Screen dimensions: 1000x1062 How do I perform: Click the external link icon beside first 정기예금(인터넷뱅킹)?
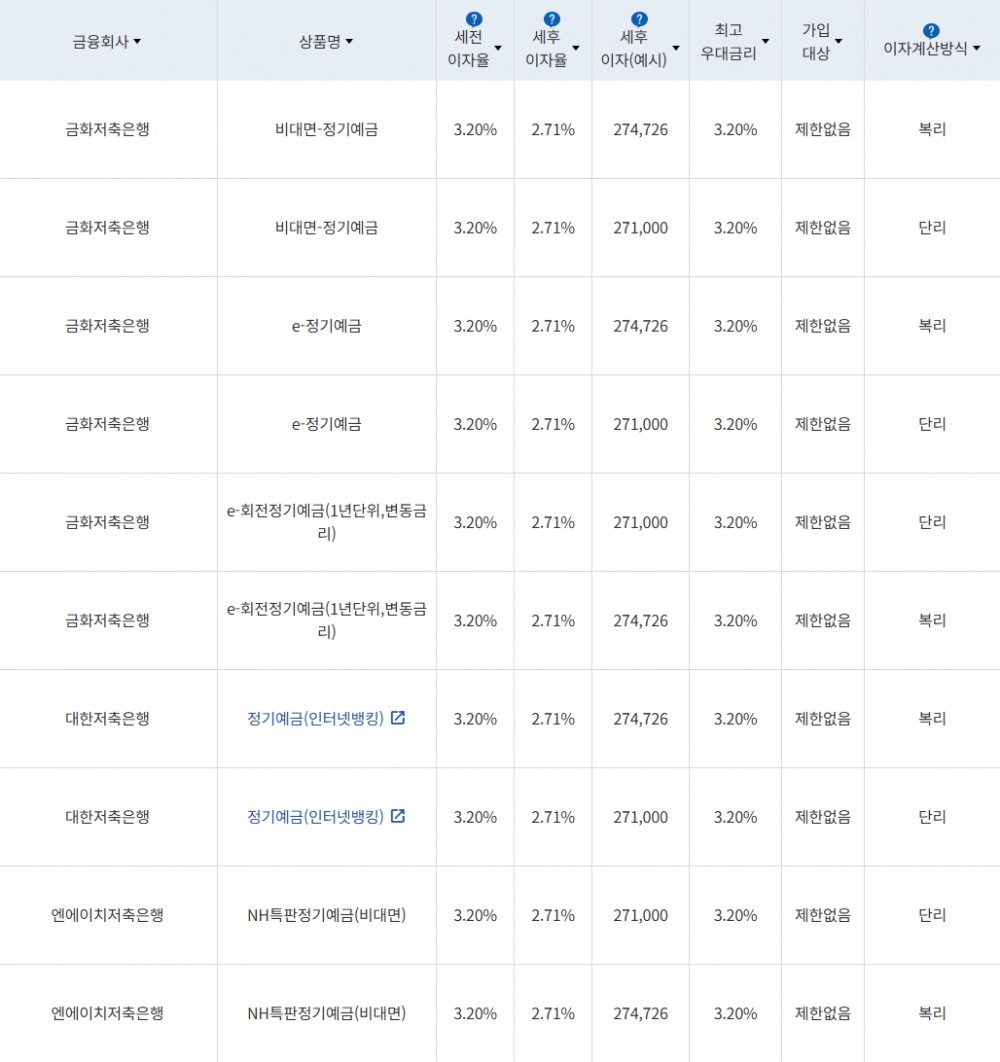tap(399, 718)
